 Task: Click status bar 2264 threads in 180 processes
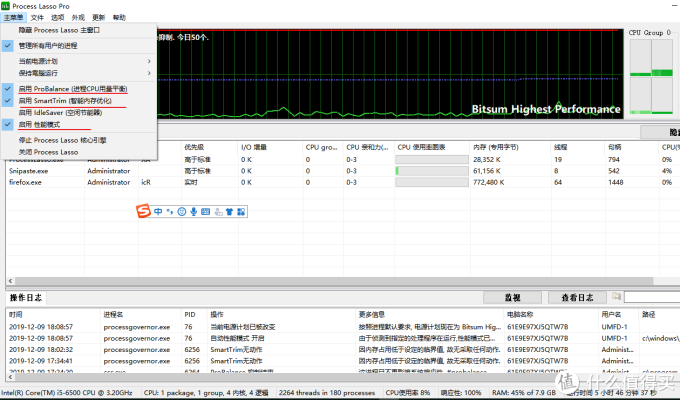(327, 392)
